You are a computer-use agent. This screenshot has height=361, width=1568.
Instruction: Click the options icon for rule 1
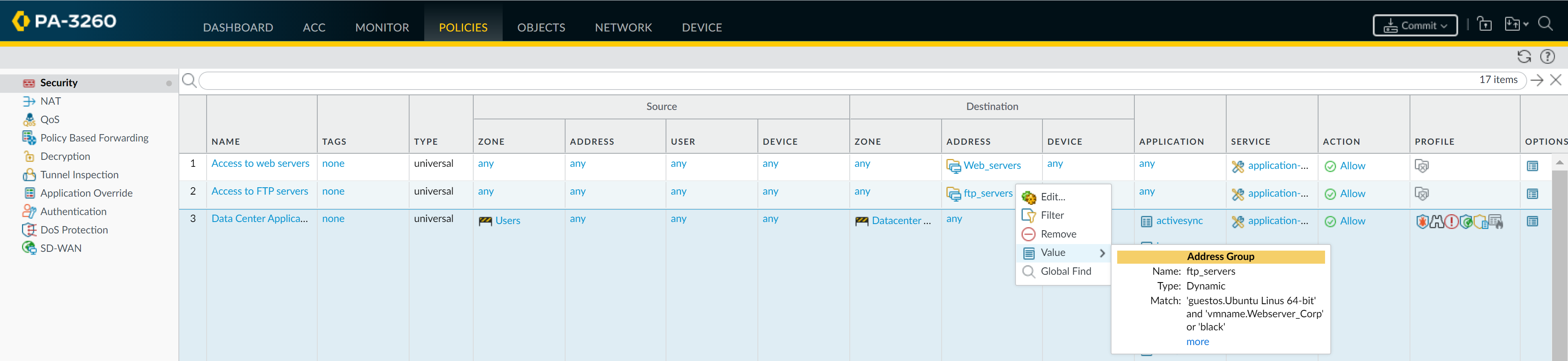pos(1532,166)
